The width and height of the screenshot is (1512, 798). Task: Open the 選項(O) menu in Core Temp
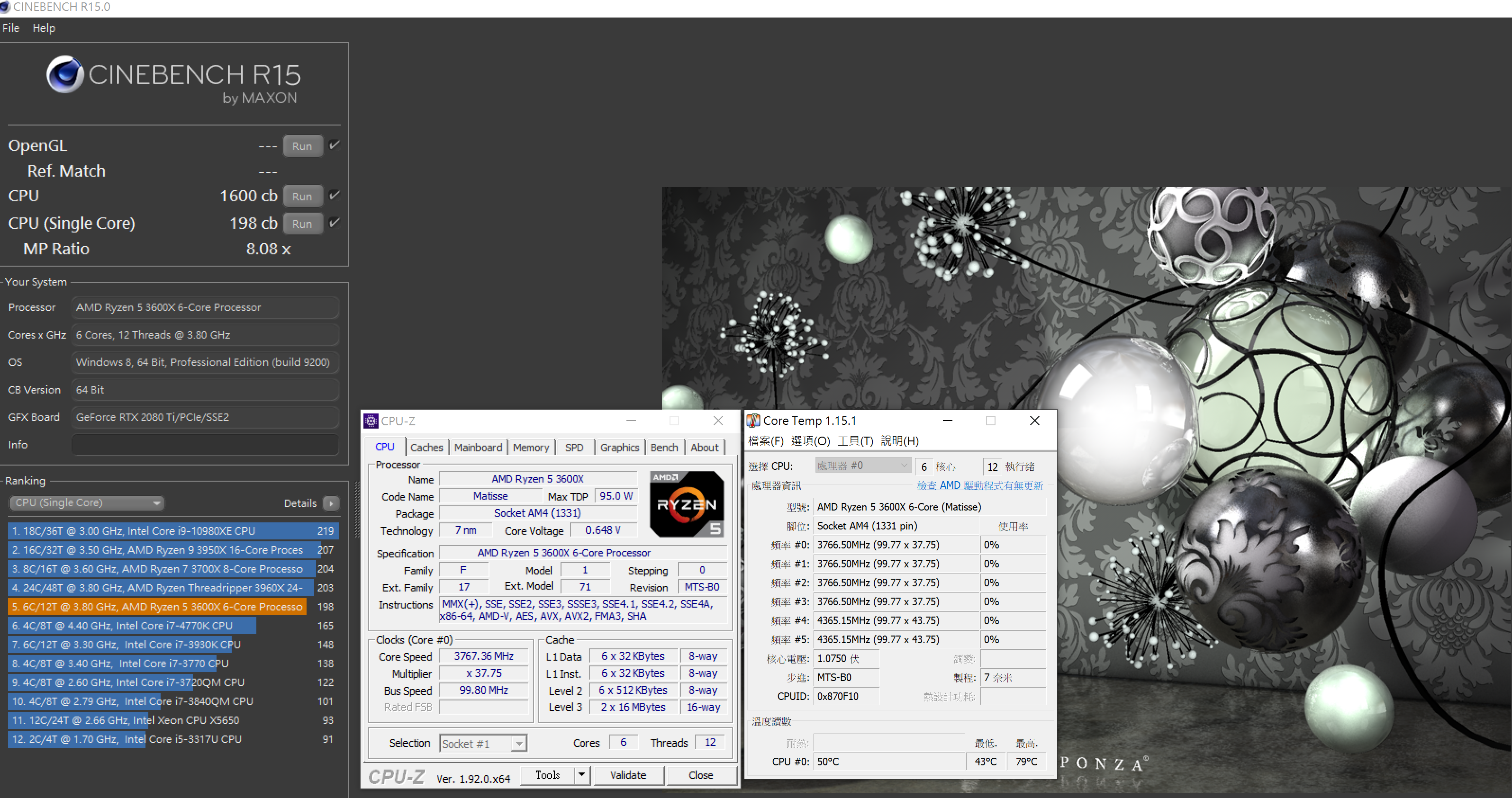click(811, 440)
